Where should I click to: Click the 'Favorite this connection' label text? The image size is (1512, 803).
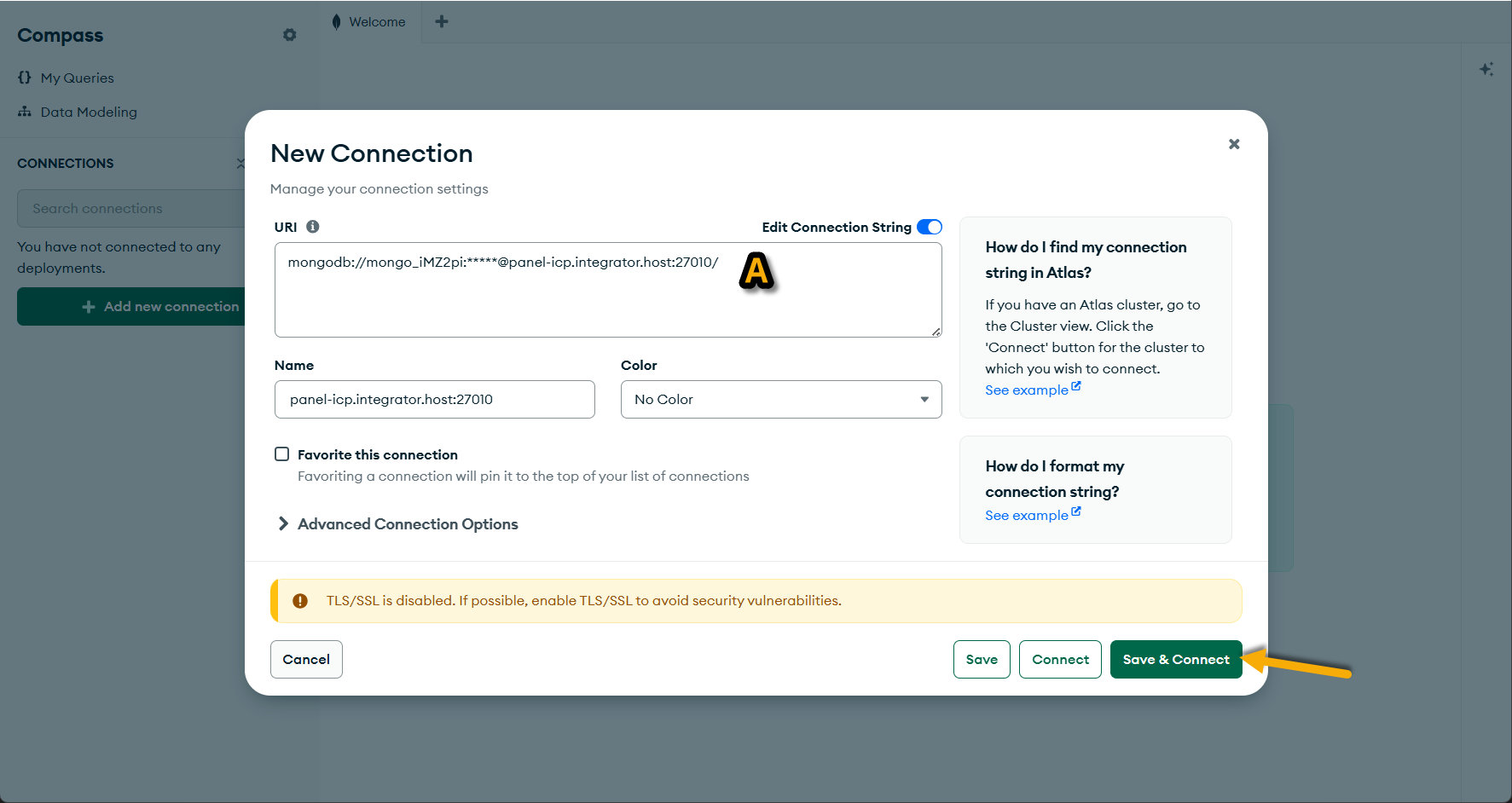point(378,455)
